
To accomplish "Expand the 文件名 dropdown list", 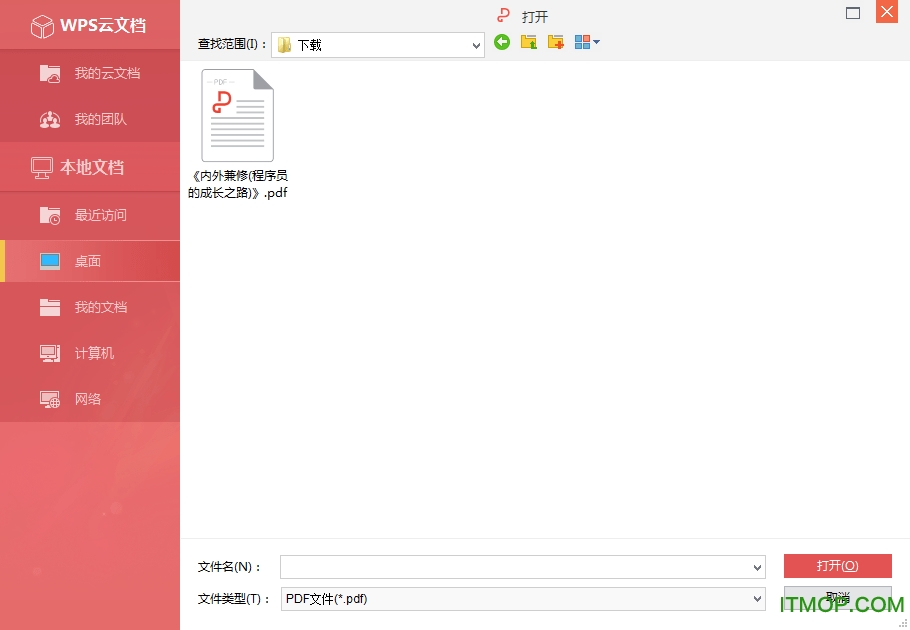I will 756,568.
